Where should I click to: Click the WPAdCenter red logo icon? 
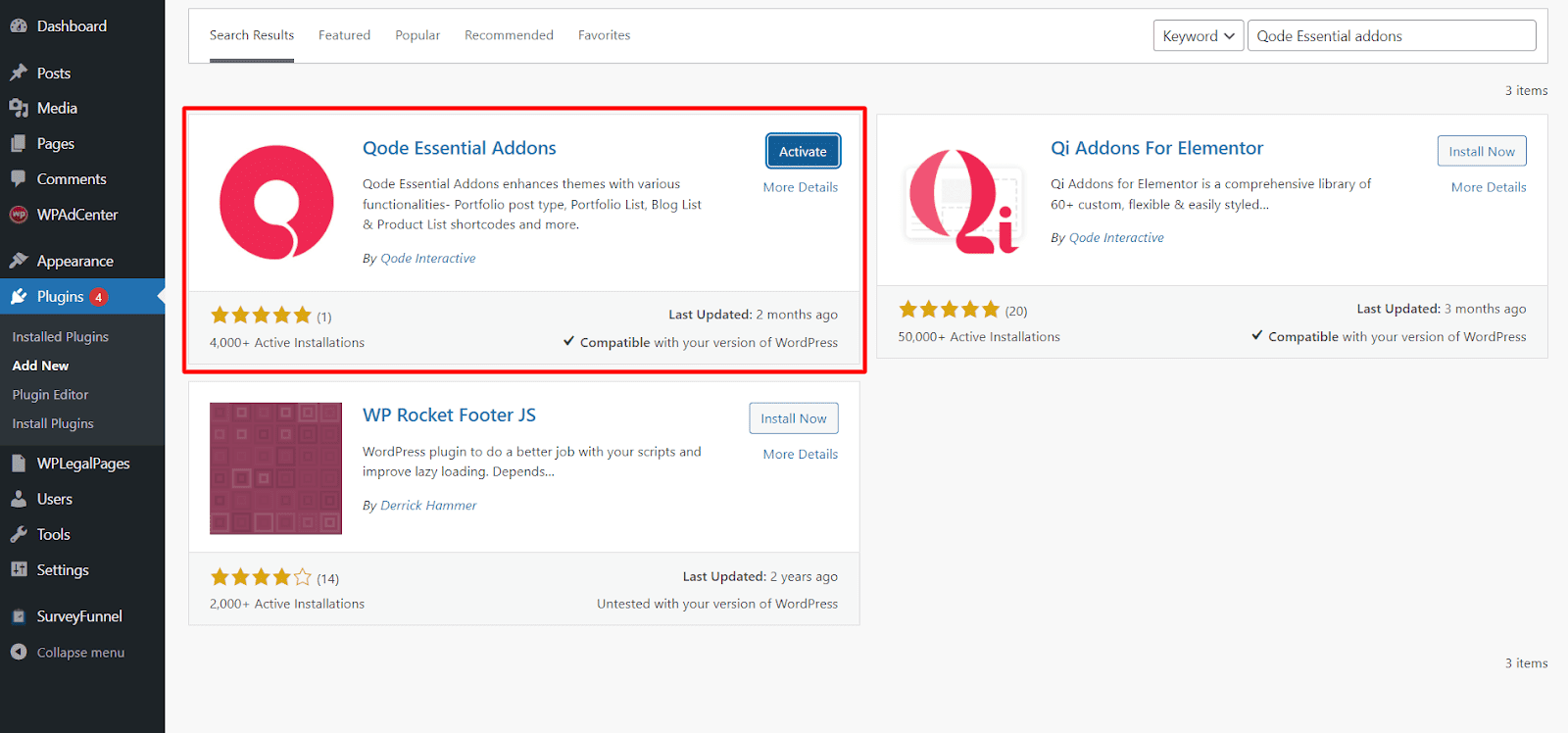coord(19,215)
